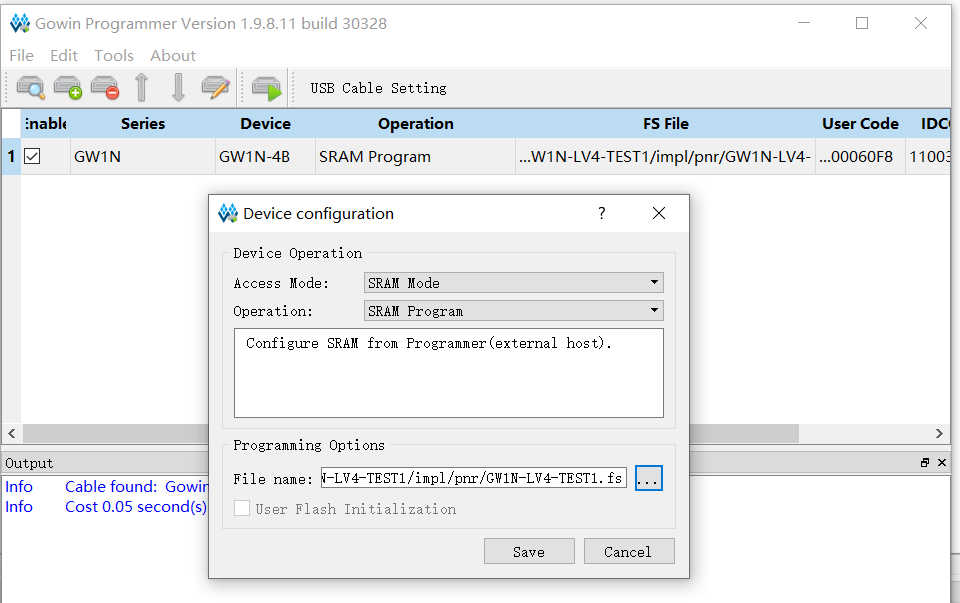This screenshot has width=960, height=603.
Task: Click the Cancel button
Action: pos(629,552)
